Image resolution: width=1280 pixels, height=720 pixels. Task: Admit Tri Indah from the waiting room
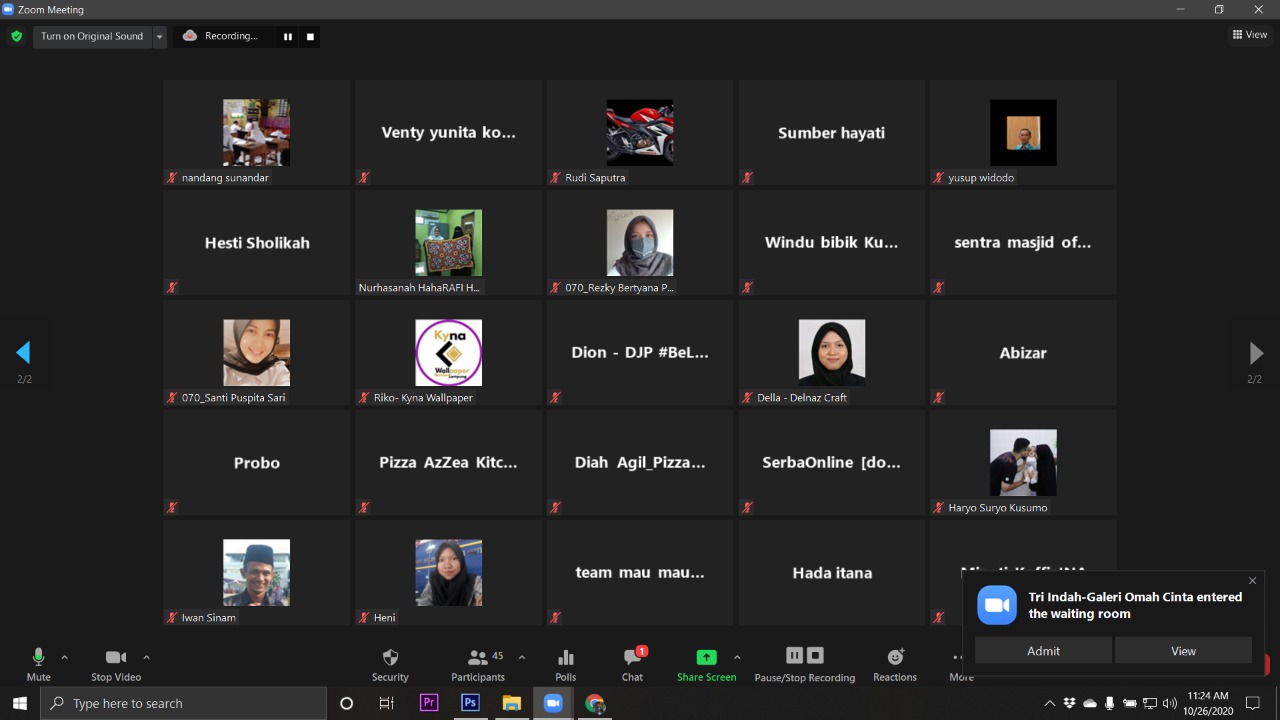[x=1043, y=650]
